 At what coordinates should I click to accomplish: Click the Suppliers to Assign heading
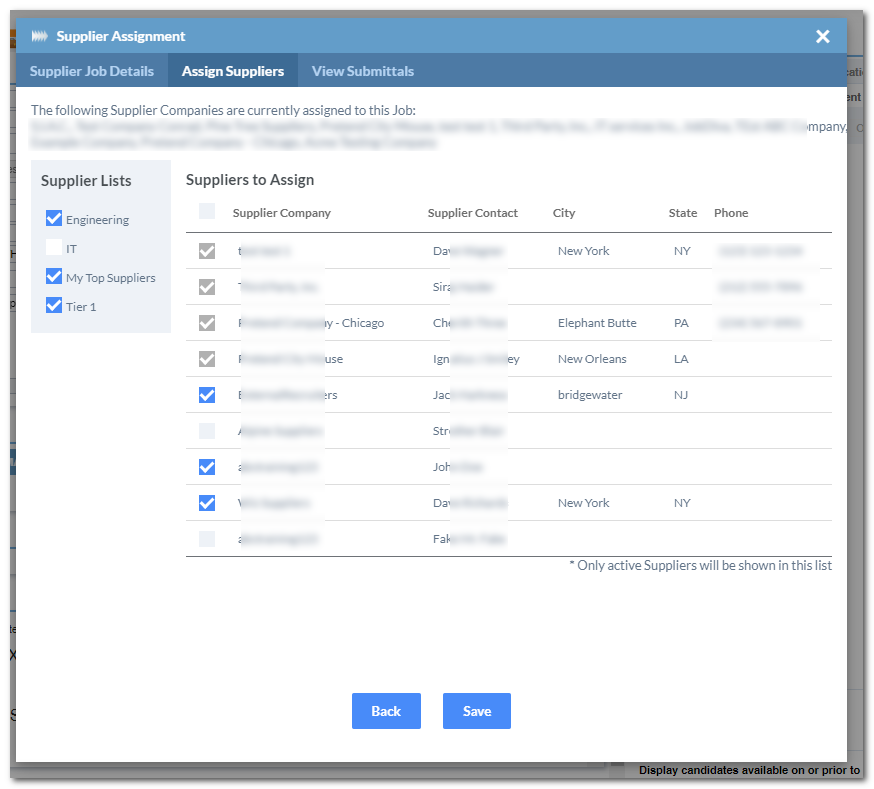(250, 180)
